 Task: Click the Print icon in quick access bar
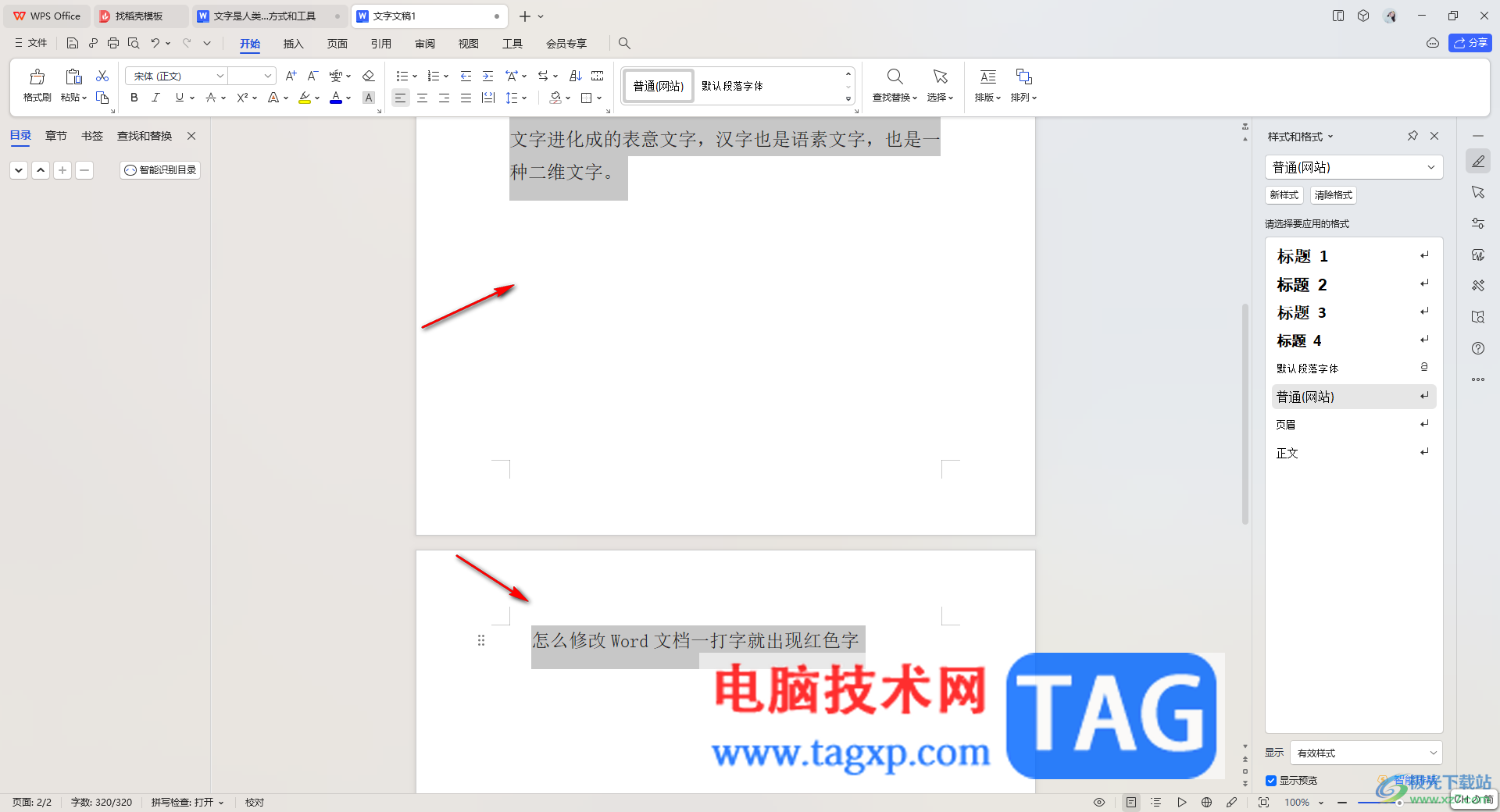[113, 43]
